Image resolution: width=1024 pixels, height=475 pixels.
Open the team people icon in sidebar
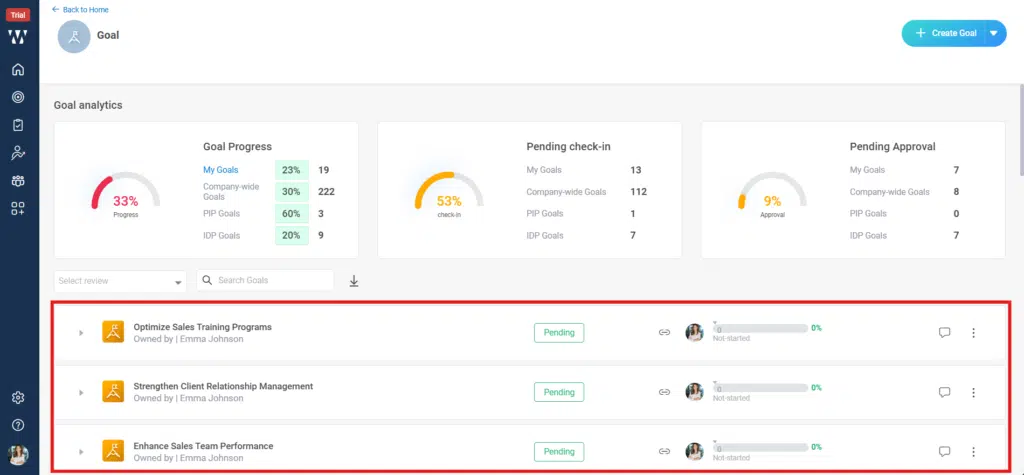(x=18, y=181)
